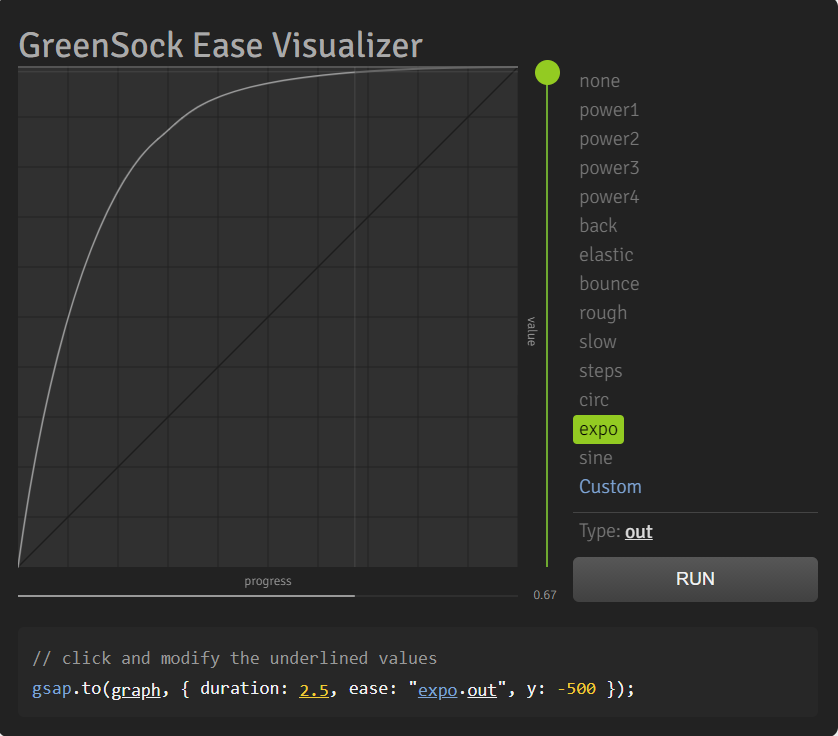
Task: Pick the circ ease
Action: [594, 400]
